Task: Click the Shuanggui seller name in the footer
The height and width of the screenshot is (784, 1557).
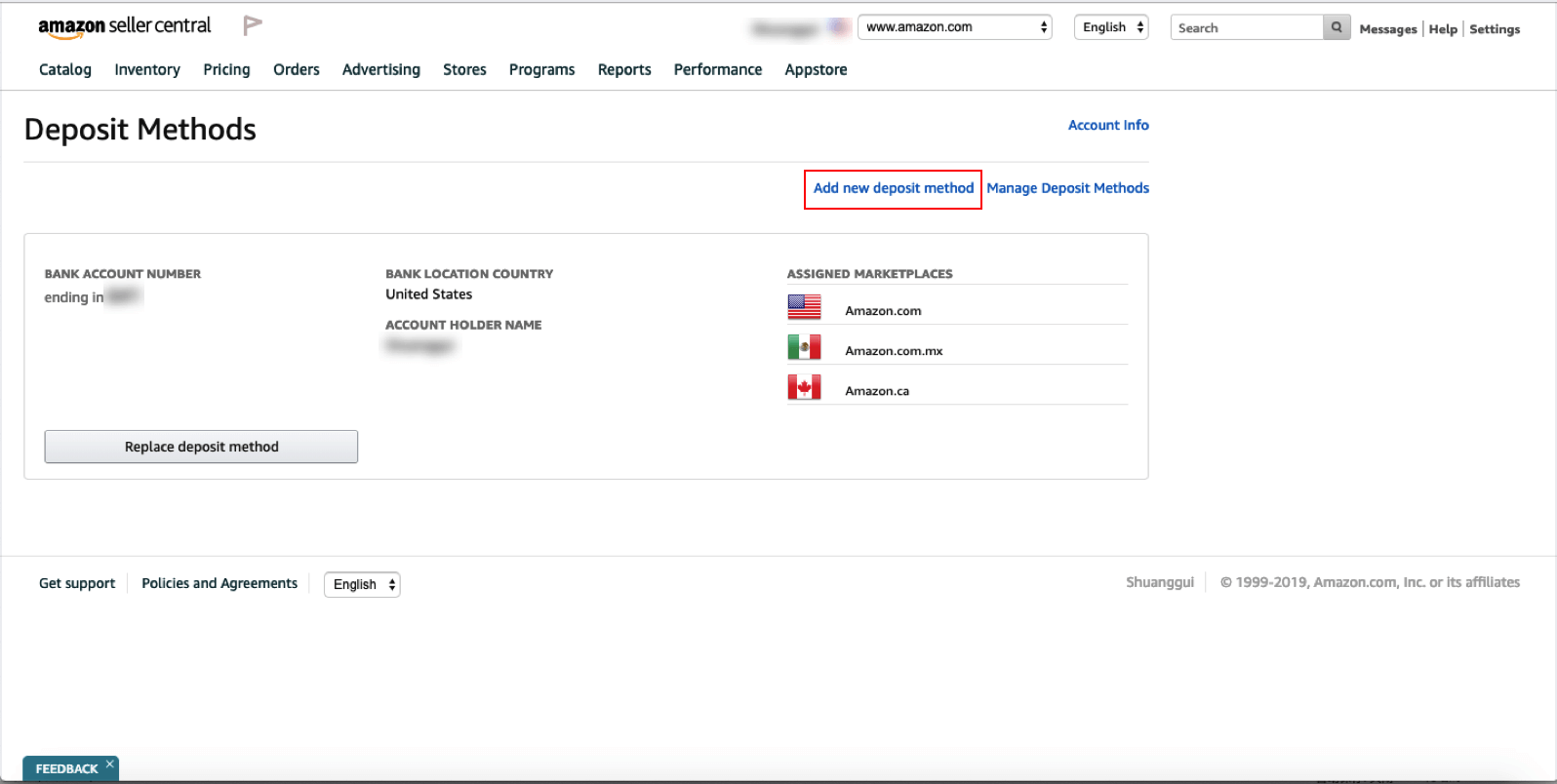Action: click(1160, 582)
